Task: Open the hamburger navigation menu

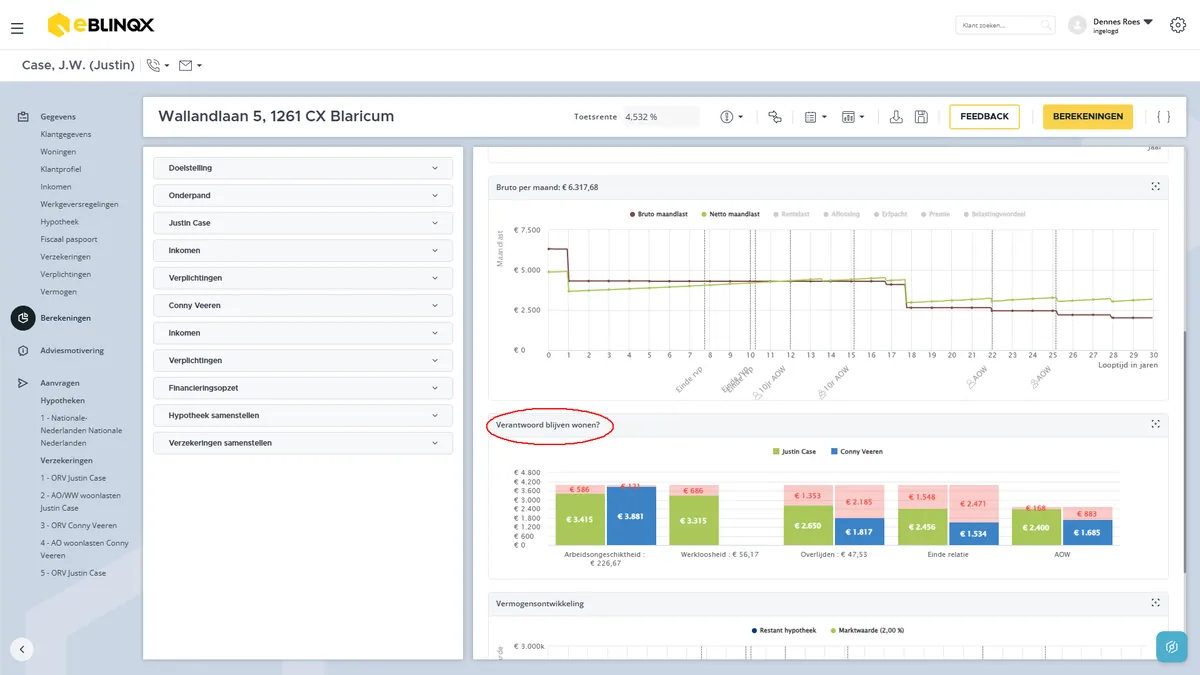Action: [x=17, y=28]
